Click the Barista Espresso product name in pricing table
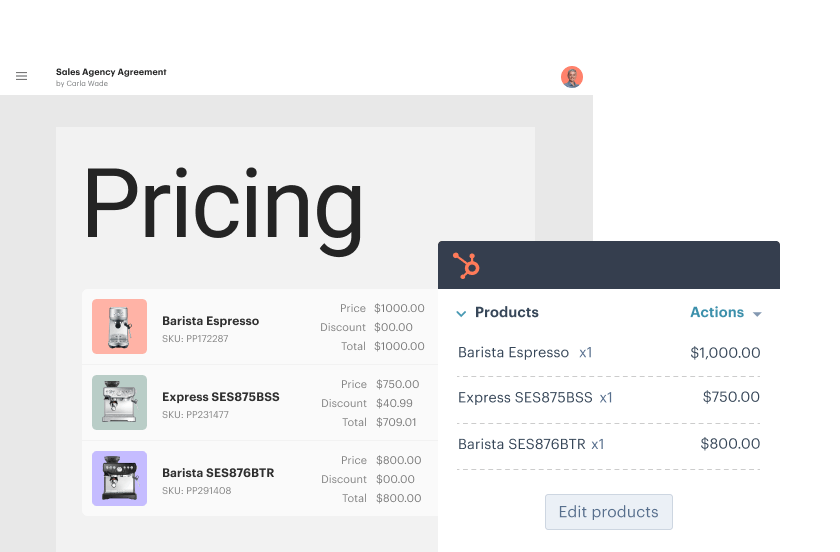This screenshot has height=552, width=840. pos(211,320)
